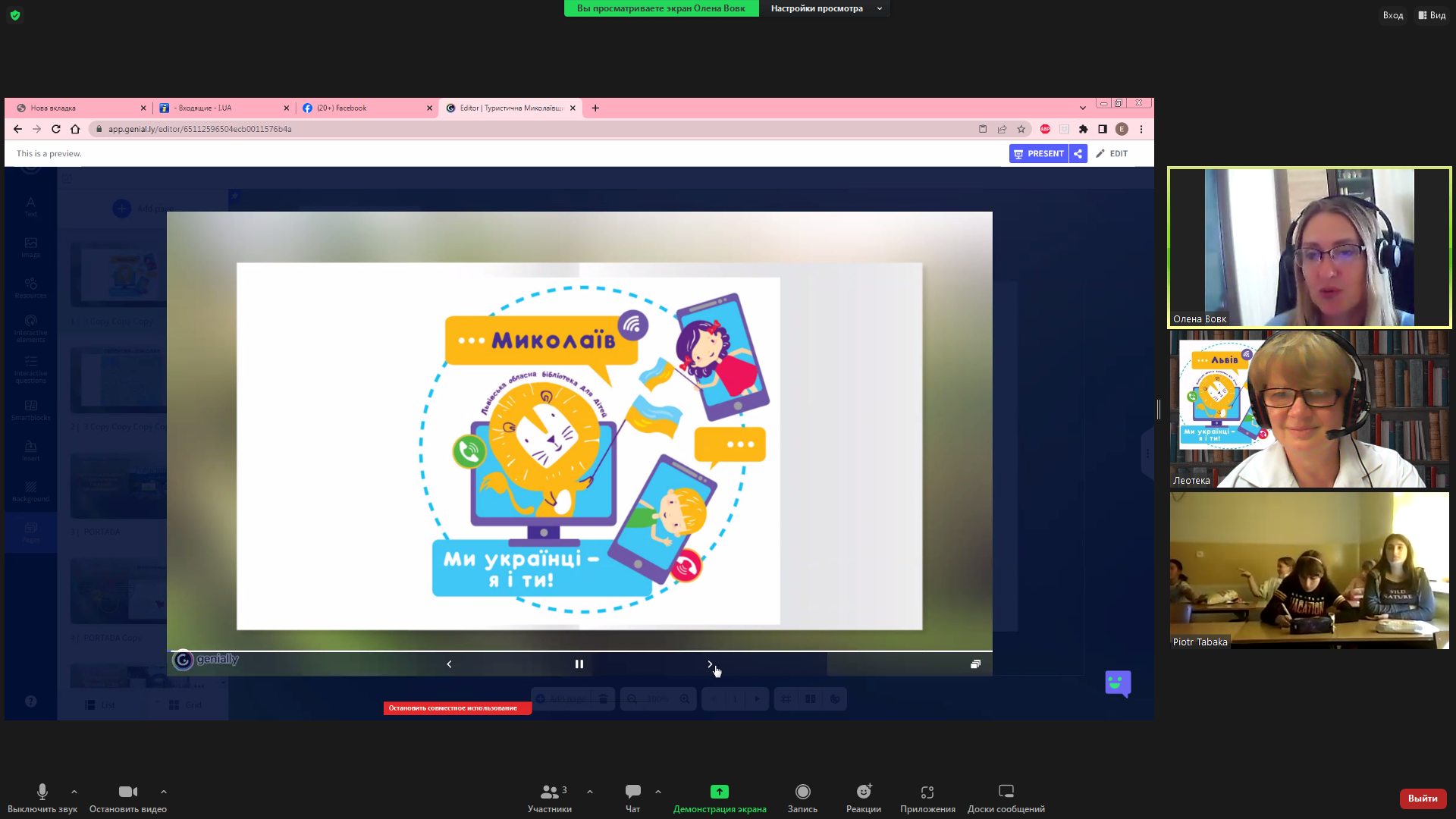This screenshot has height=819, width=1456.
Task: Click the green screen share icon
Action: (x=719, y=792)
